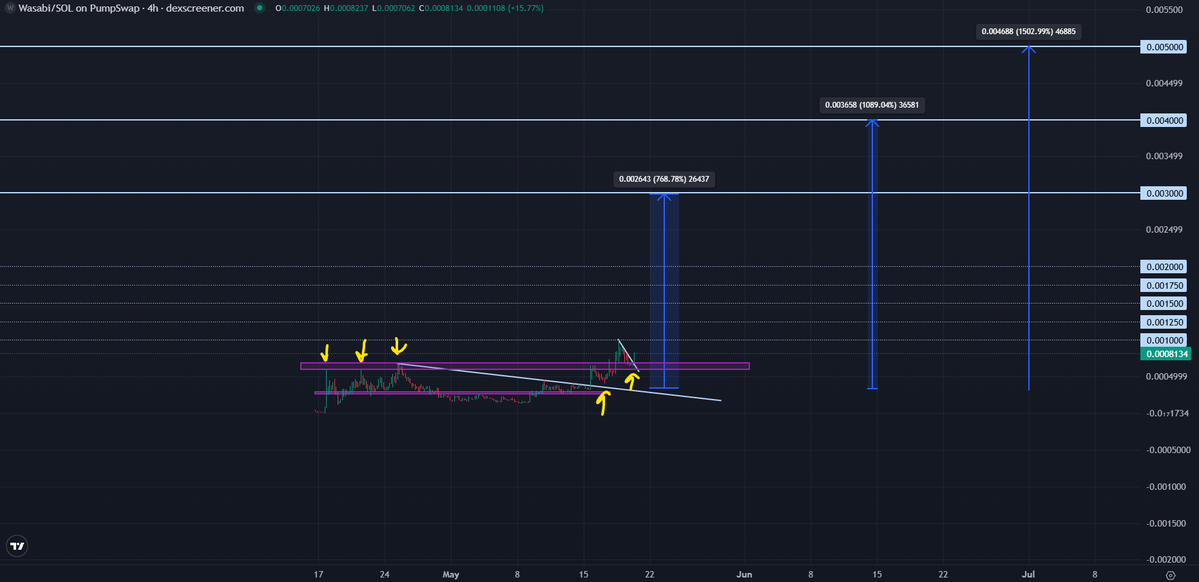Click the 0.004499 value on price axis
Image resolution: width=1199 pixels, height=582 pixels.
pos(1165,83)
